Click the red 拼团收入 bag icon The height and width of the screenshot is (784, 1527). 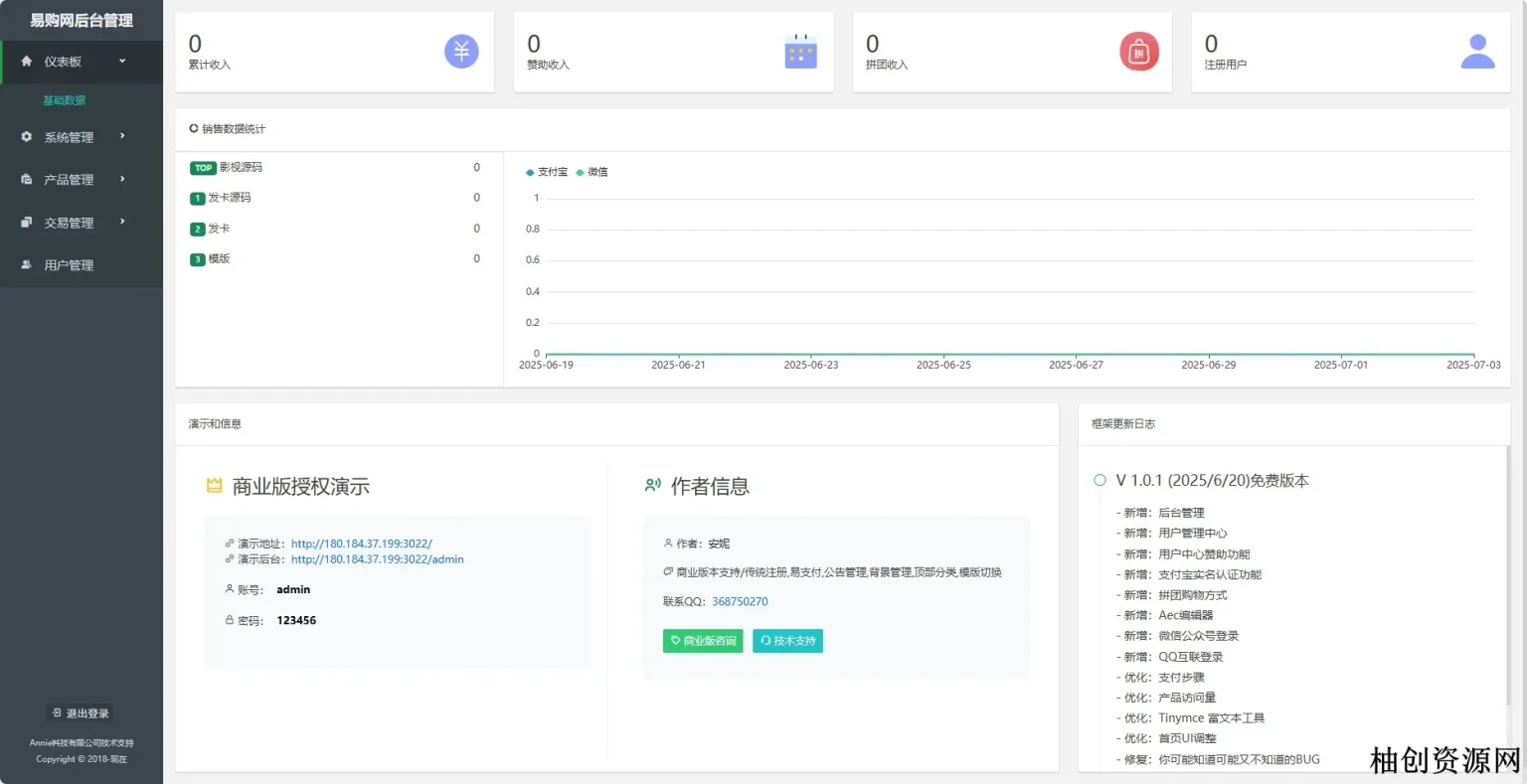point(1139,52)
